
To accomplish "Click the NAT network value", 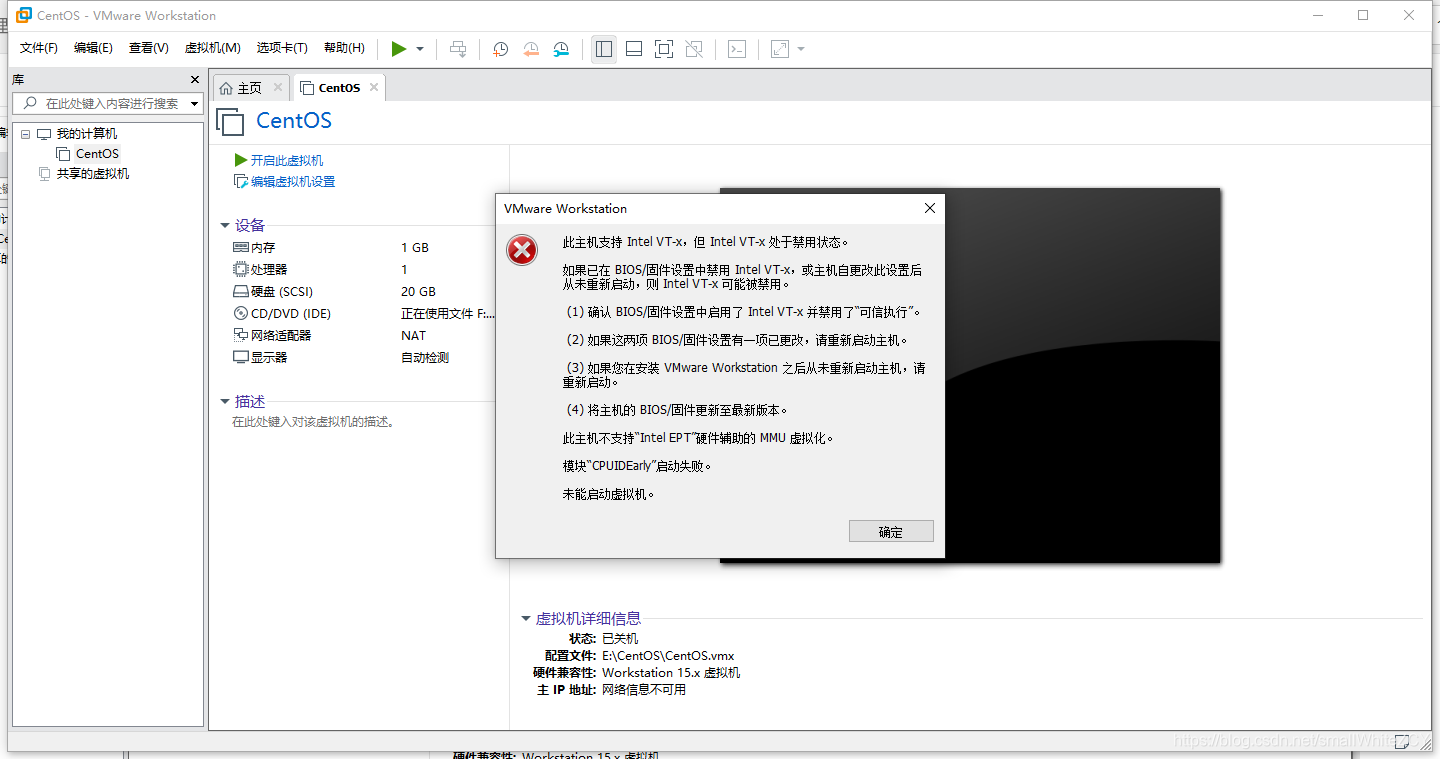I will [414, 336].
